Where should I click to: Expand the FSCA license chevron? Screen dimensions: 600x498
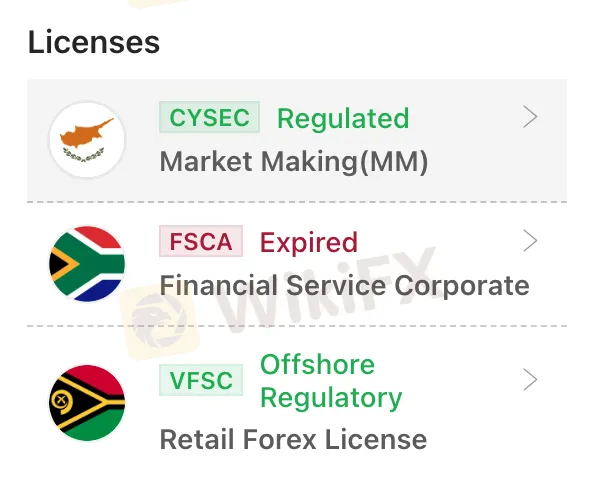530,241
